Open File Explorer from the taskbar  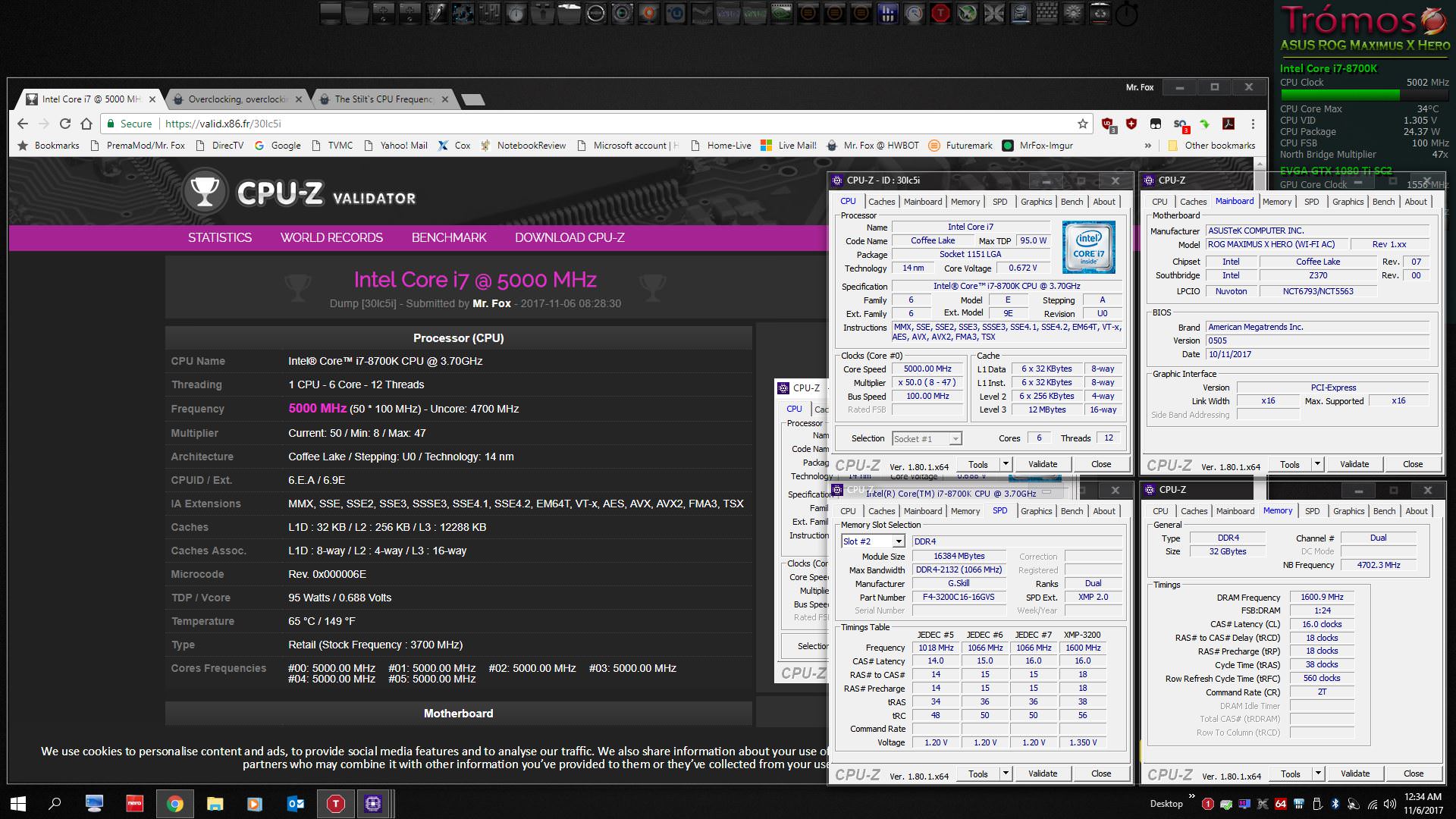pyautogui.click(x=215, y=804)
